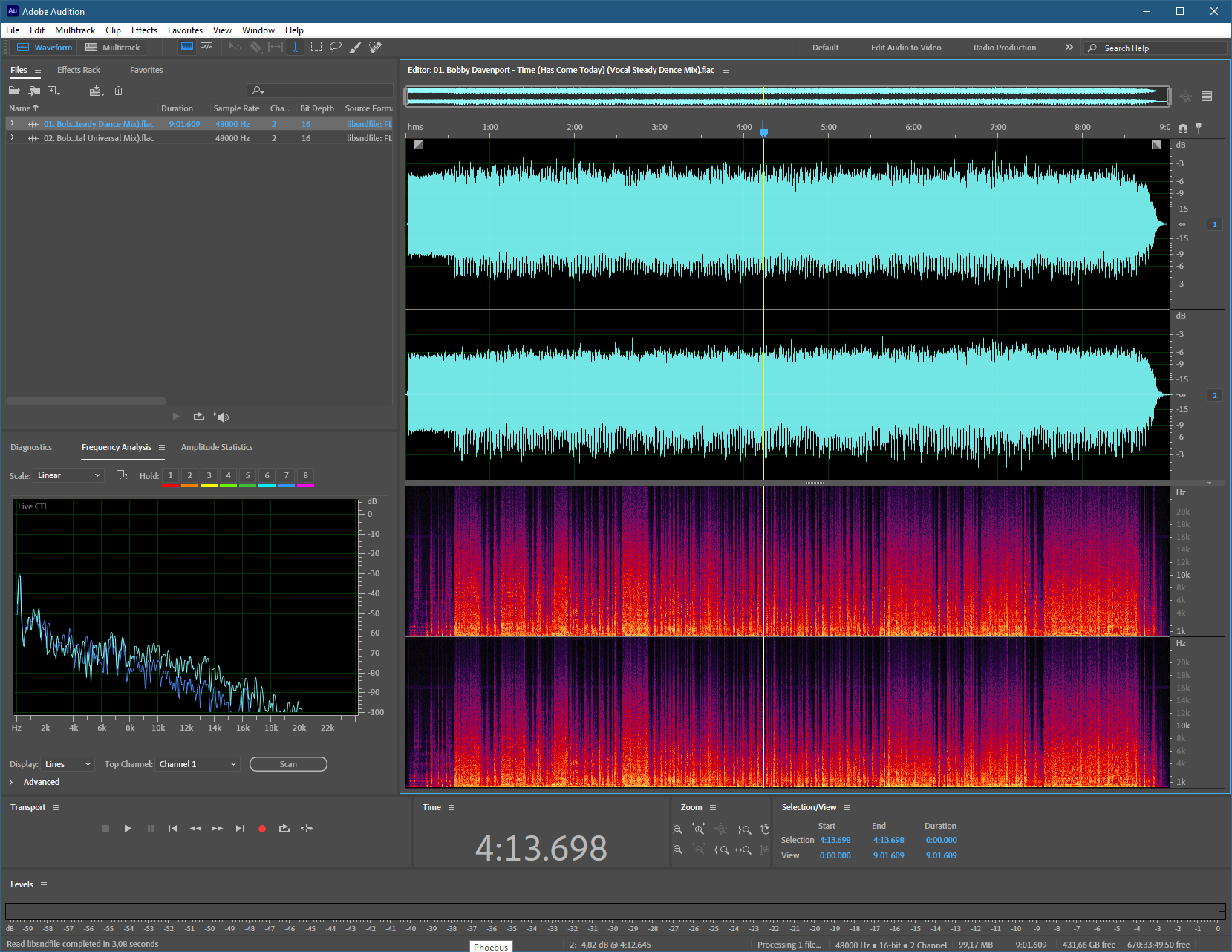1232x952 pixels.
Task: Toggle Hold button 6 (cyan)
Action: [267, 475]
